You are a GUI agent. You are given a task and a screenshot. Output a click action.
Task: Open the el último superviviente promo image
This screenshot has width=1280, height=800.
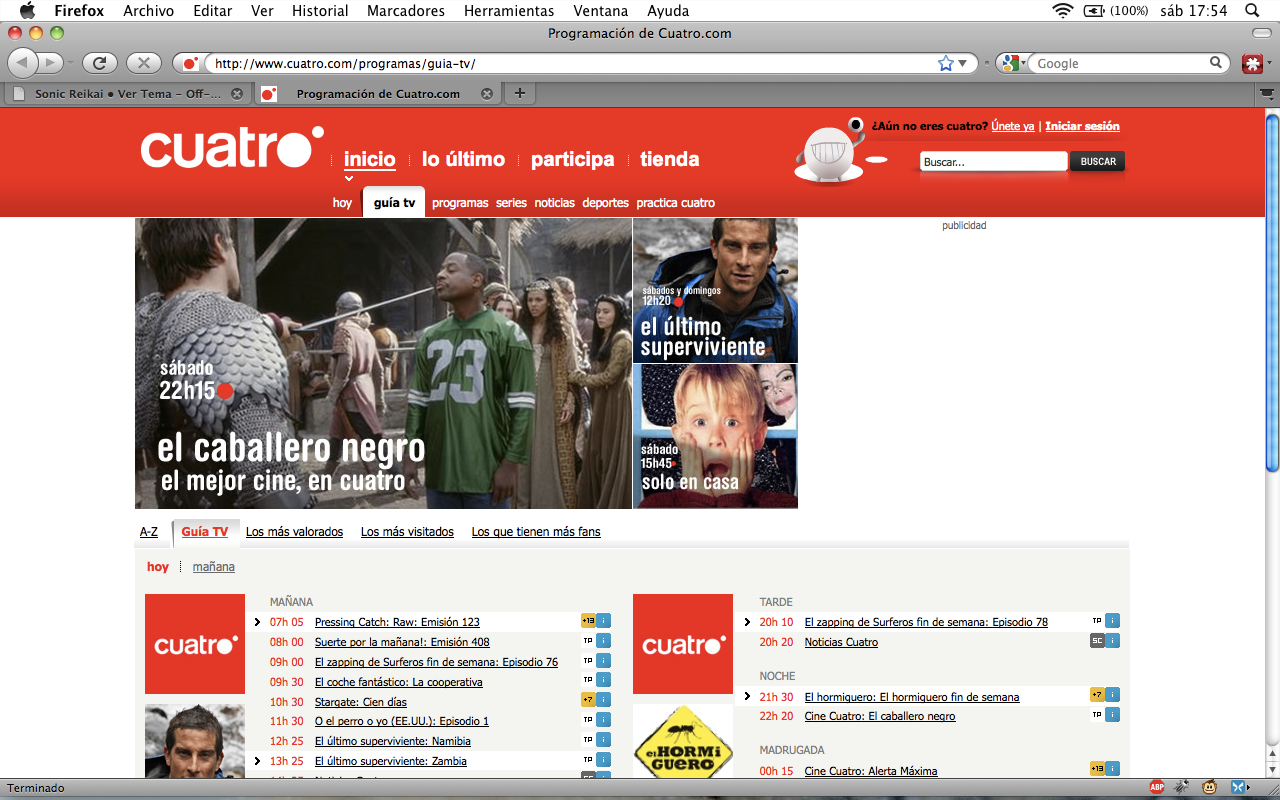point(715,290)
